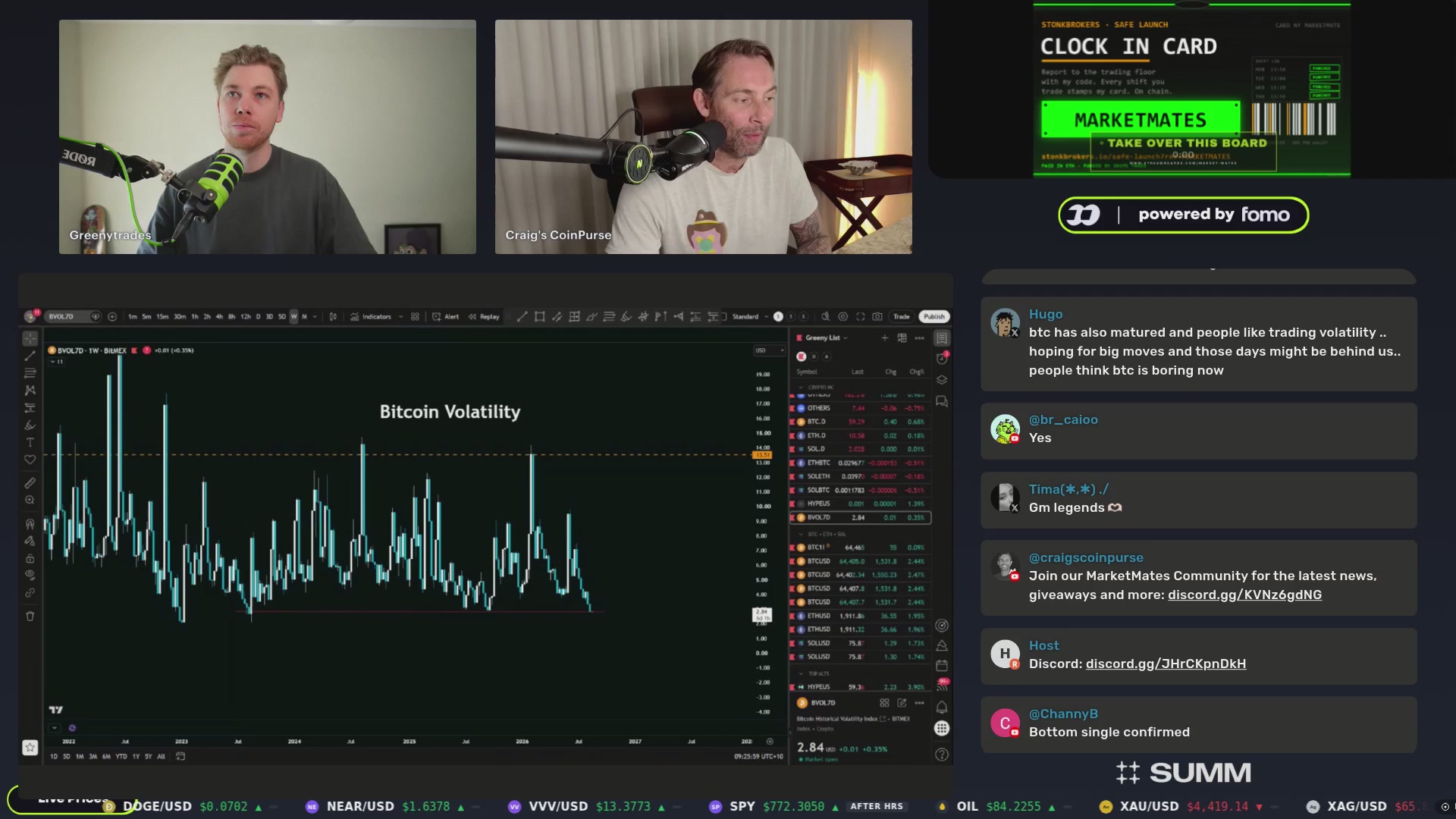Open the Trade panel button
The image size is (1456, 819).
(x=901, y=316)
